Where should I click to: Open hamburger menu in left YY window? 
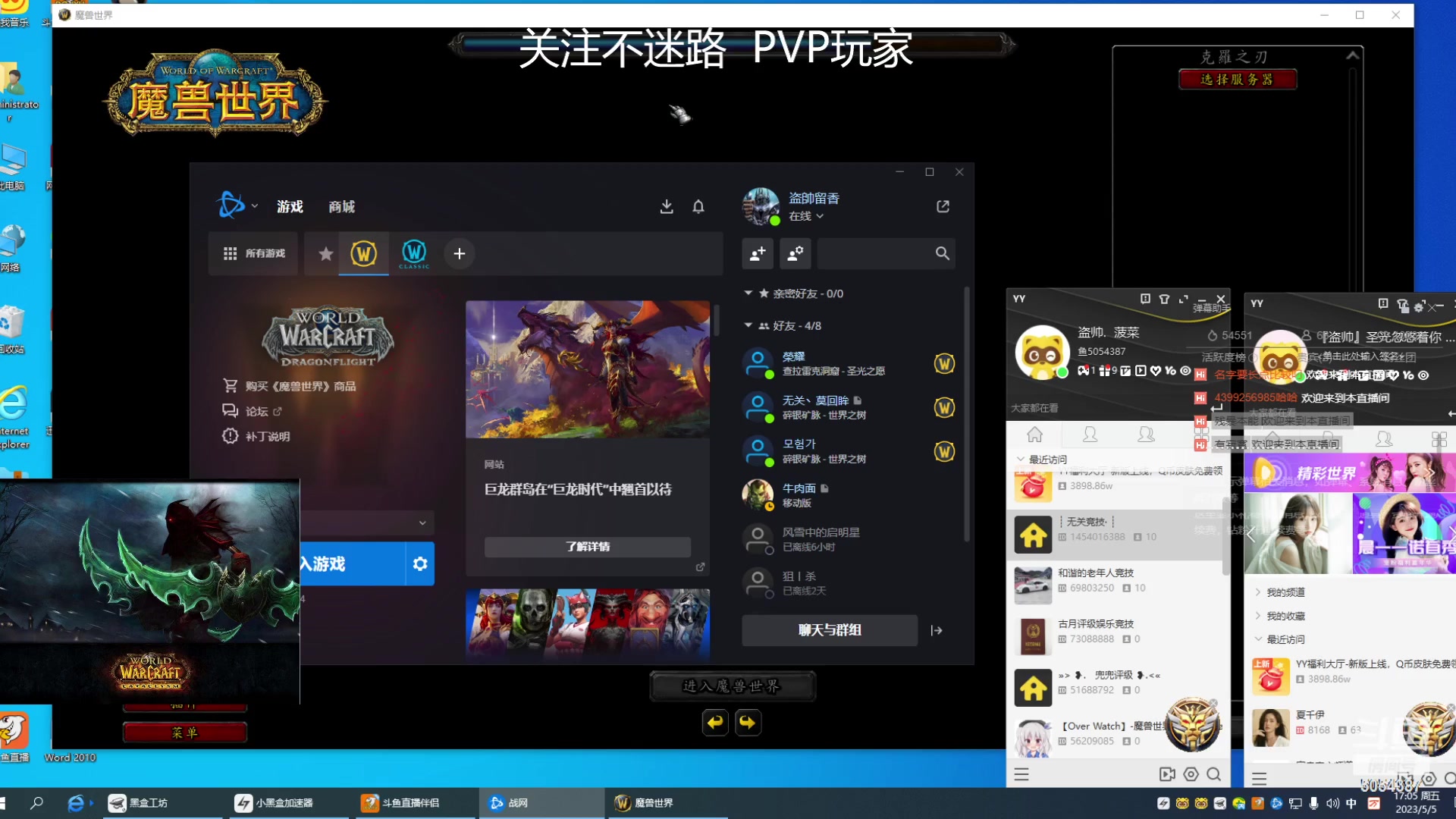tap(1021, 774)
